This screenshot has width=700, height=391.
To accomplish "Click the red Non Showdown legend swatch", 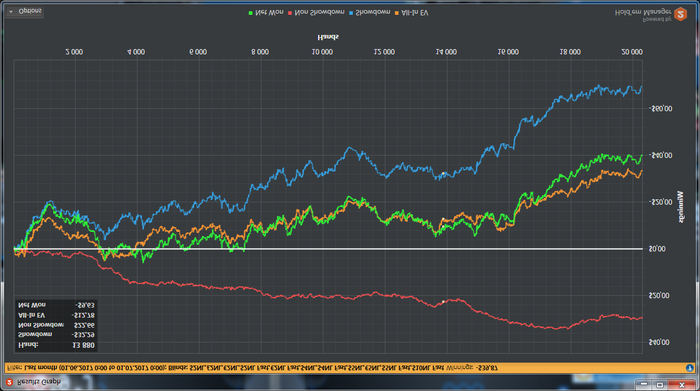I will 290,13.
